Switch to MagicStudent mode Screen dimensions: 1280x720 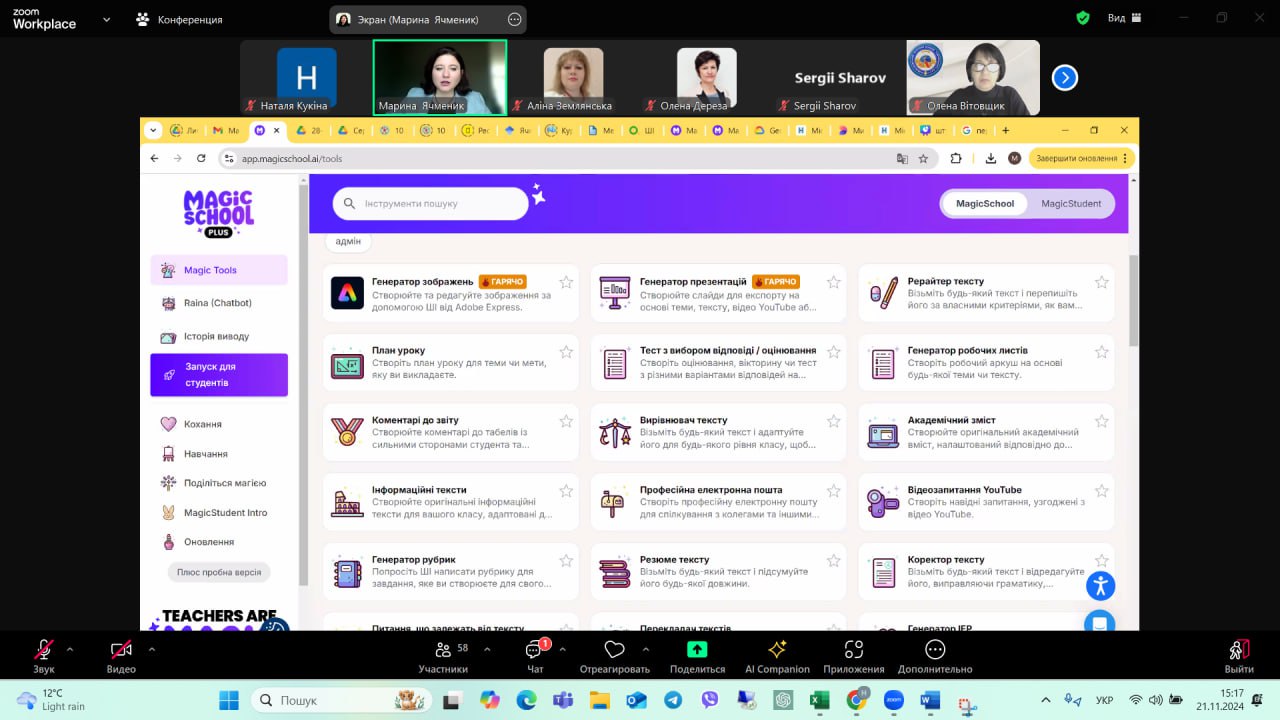pos(1071,203)
